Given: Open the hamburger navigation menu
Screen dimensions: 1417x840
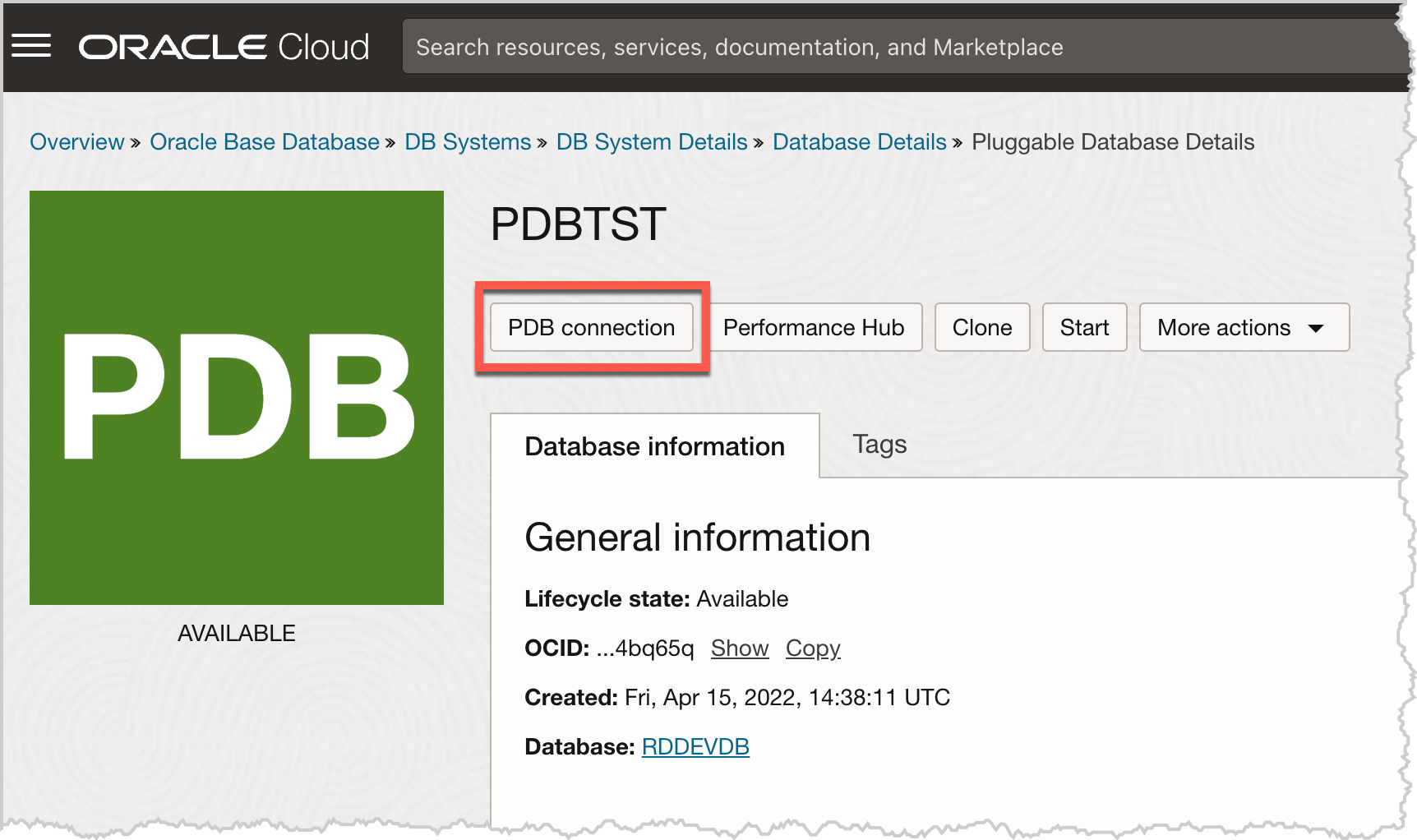Looking at the screenshot, I should [x=31, y=46].
